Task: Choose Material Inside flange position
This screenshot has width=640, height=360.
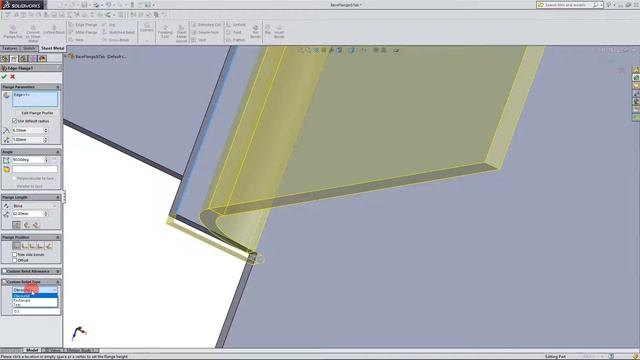Action: click(16, 246)
